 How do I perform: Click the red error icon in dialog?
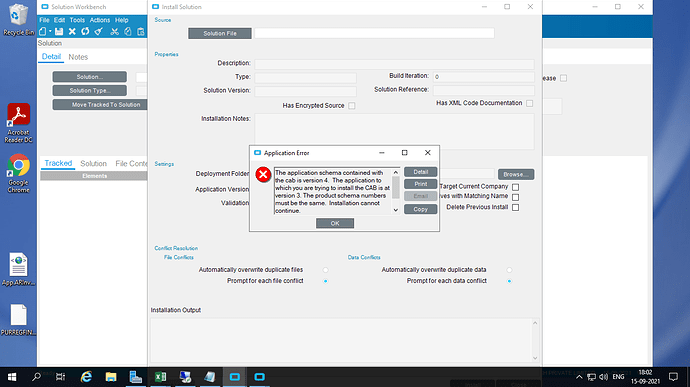click(263, 174)
